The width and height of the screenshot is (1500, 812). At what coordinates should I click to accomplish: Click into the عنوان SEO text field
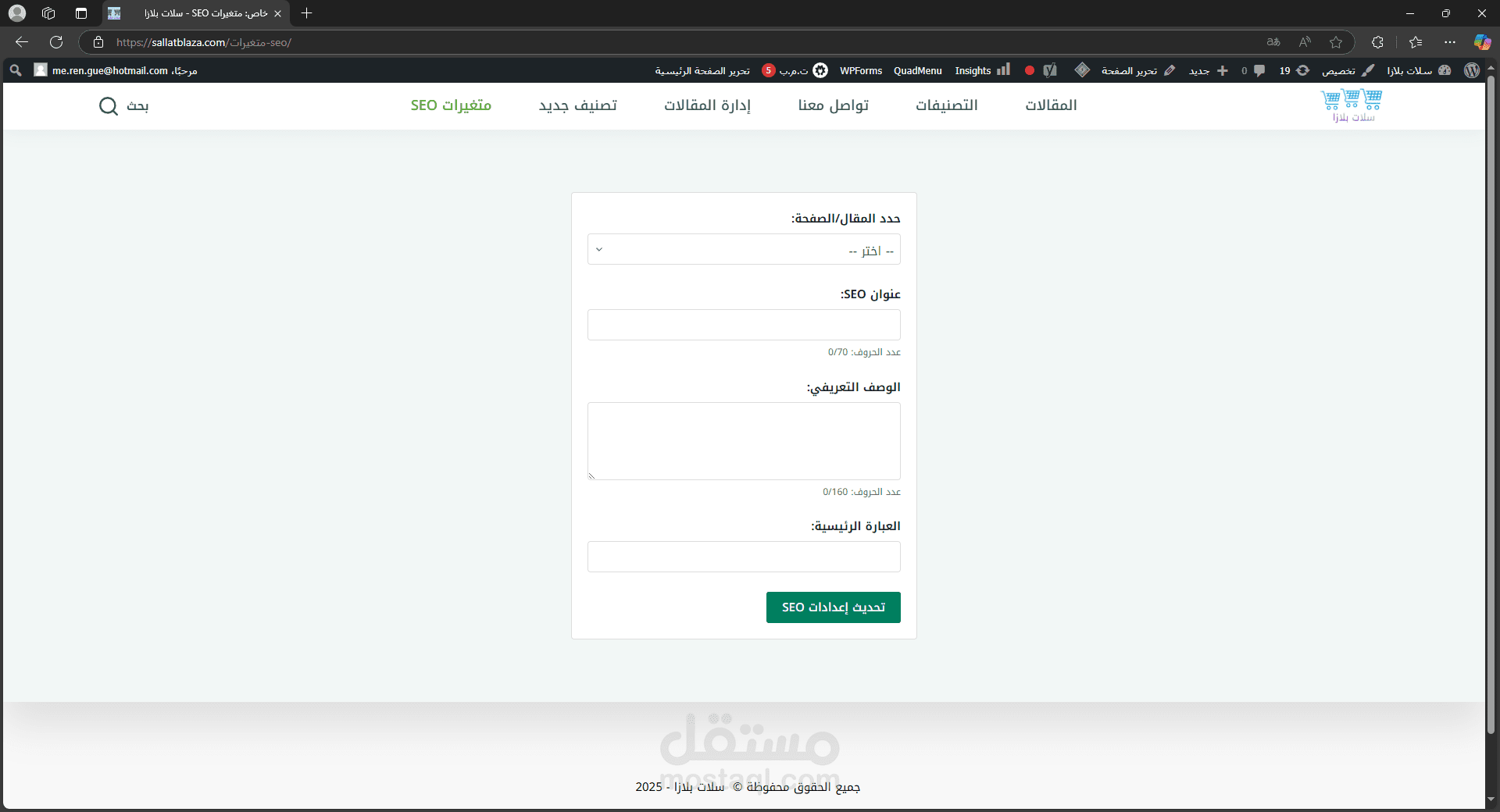point(744,325)
